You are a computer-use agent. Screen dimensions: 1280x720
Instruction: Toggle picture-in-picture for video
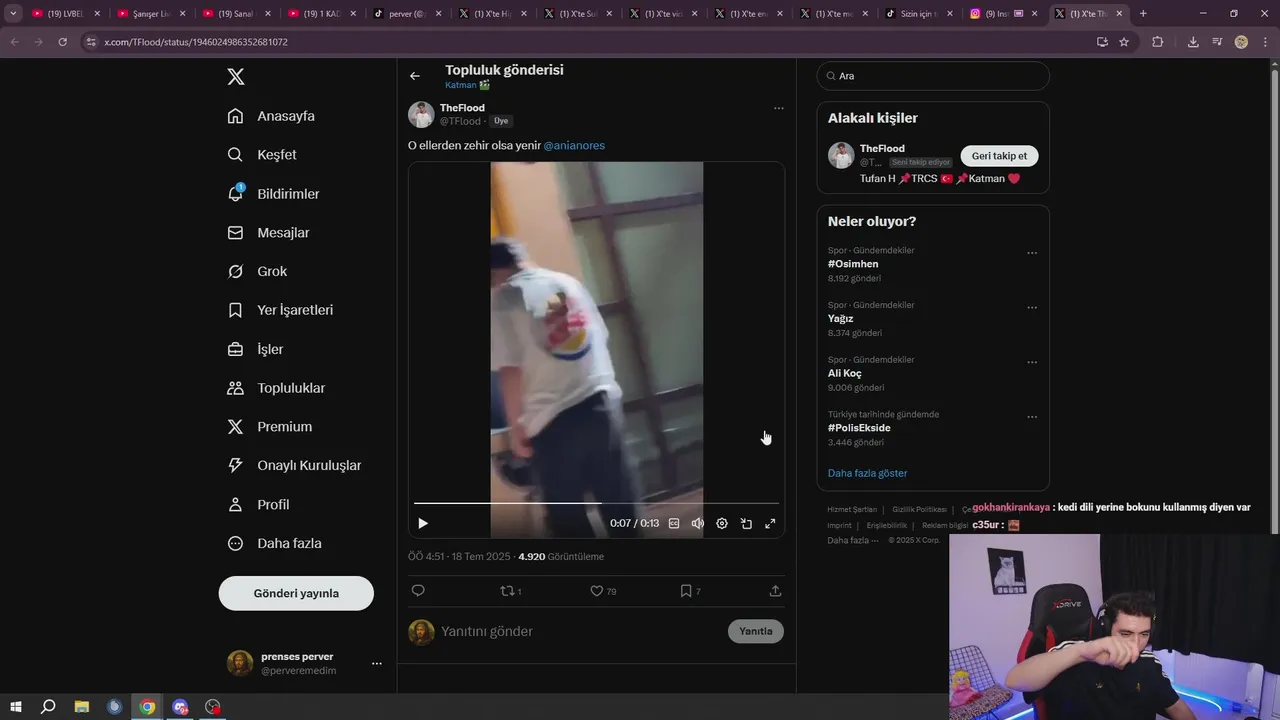coord(746,524)
